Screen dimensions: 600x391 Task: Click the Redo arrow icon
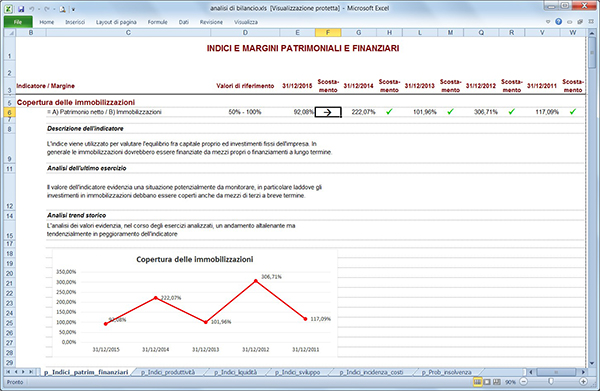(x=47, y=8)
